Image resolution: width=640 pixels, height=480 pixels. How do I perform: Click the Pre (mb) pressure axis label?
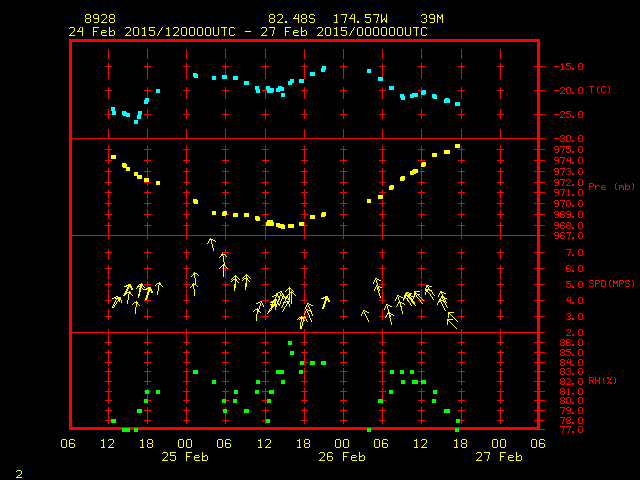click(611, 187)
